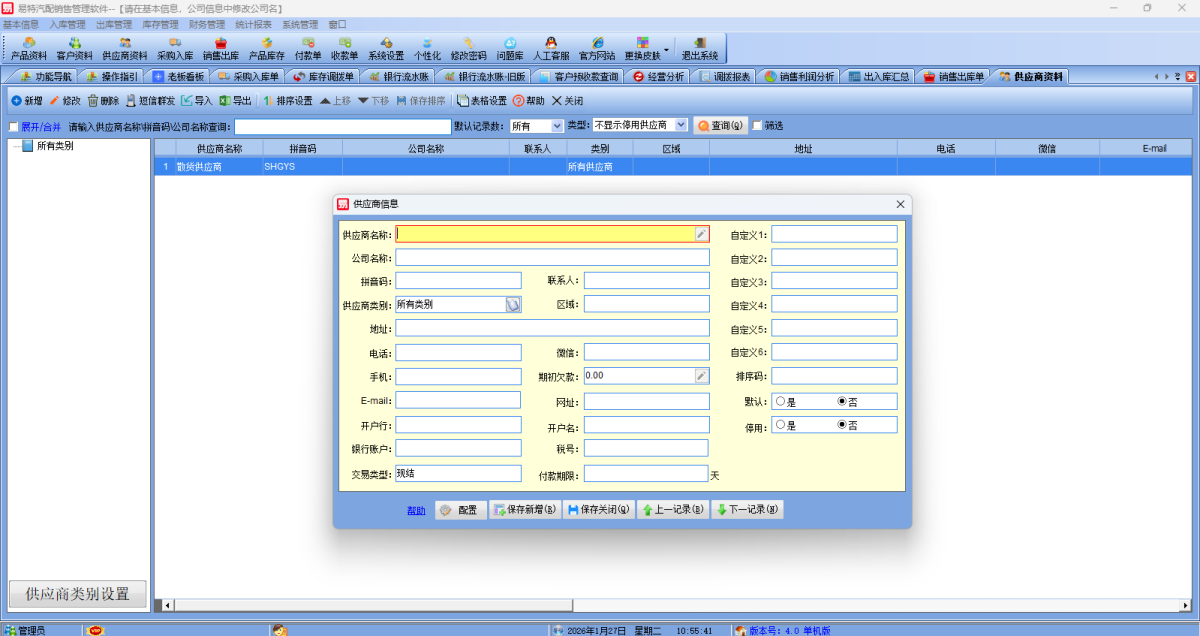The image size is (1200, 636).
Task: Toggle the 展开/合并 checkbox
Action: (14, 127)
